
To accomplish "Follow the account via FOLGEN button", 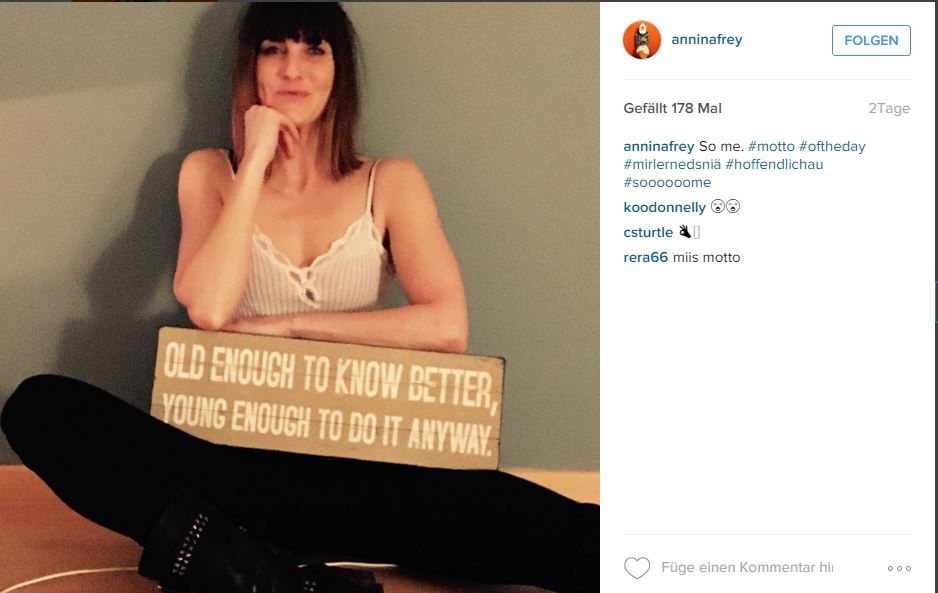I will (x=871, y=40).
